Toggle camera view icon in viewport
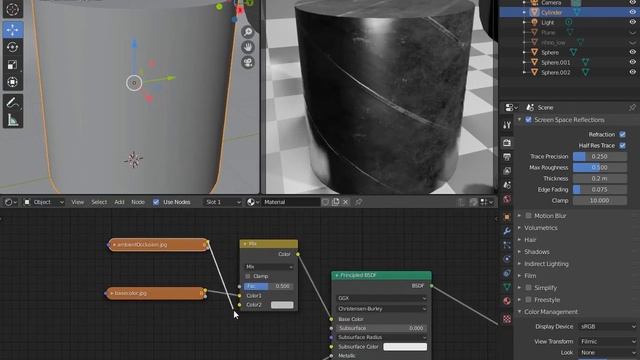The width and height of the screenshot is (640, 360). (248, 62)
